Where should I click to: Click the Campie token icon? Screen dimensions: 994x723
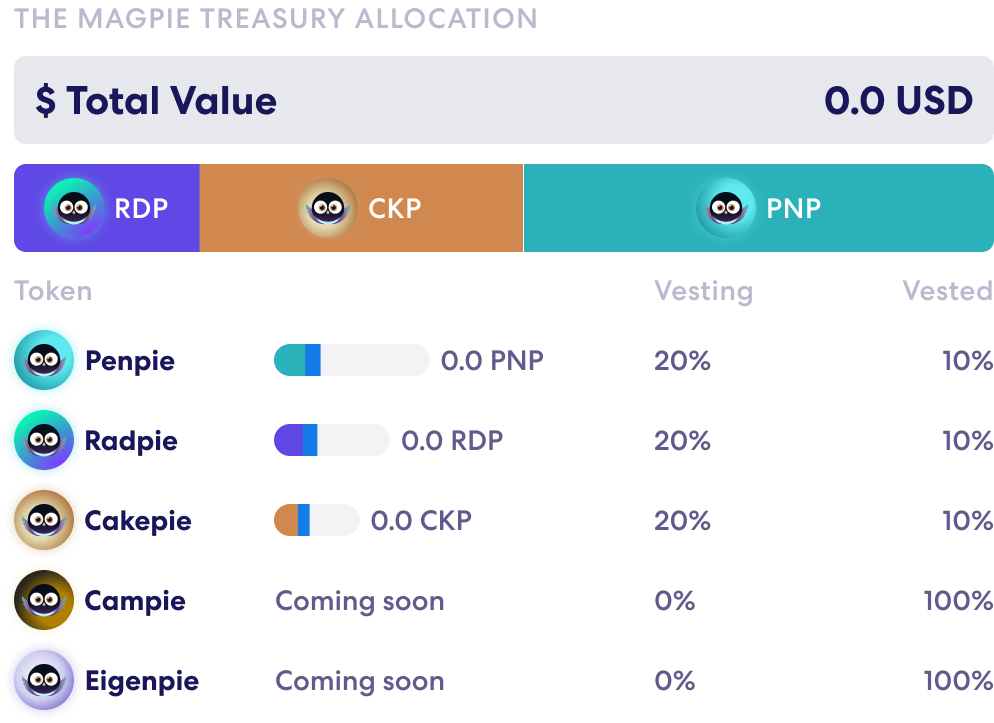(x=43, y=600)
